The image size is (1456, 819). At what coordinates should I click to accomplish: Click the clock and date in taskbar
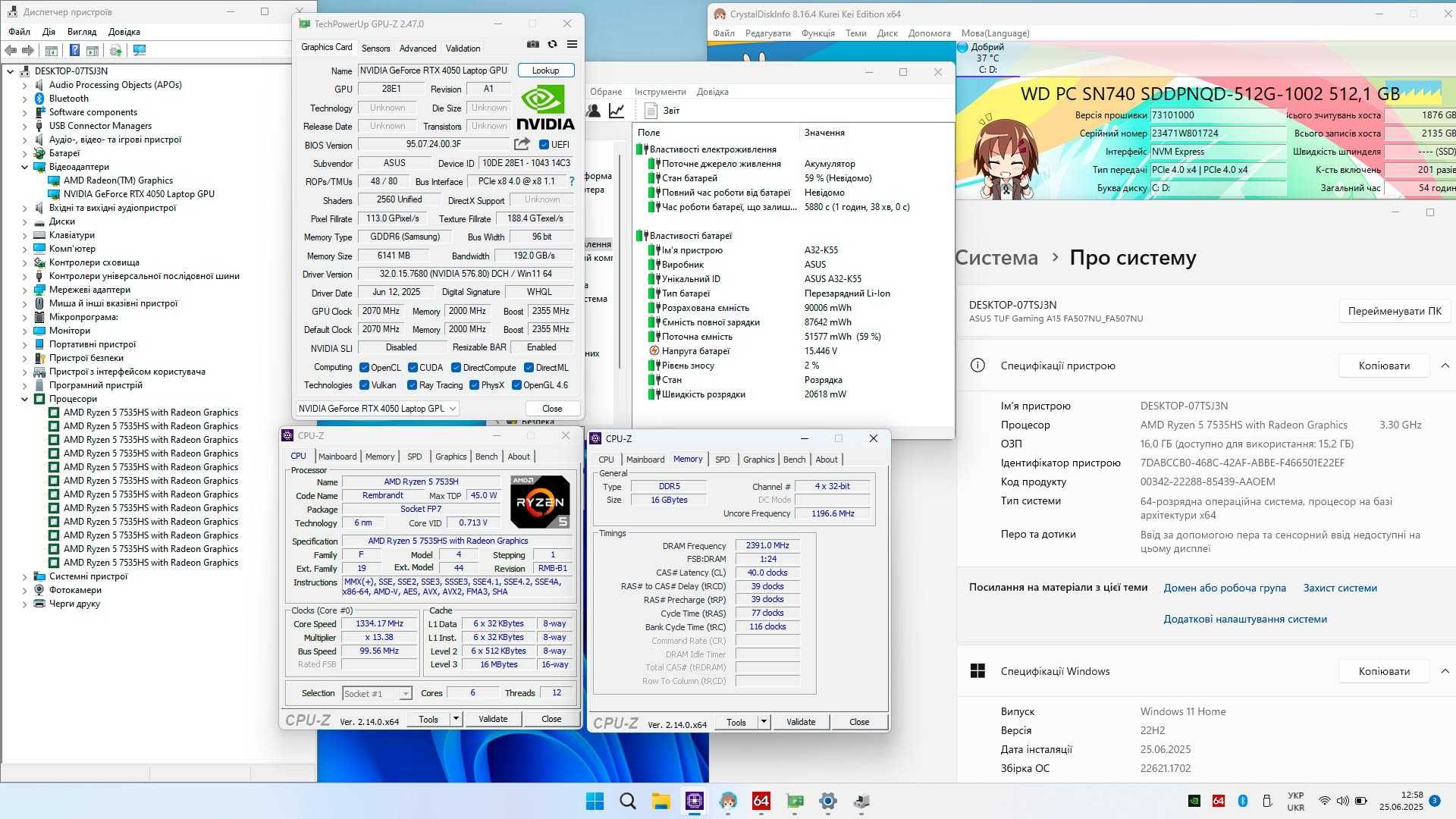click(x=1401, y=801)
